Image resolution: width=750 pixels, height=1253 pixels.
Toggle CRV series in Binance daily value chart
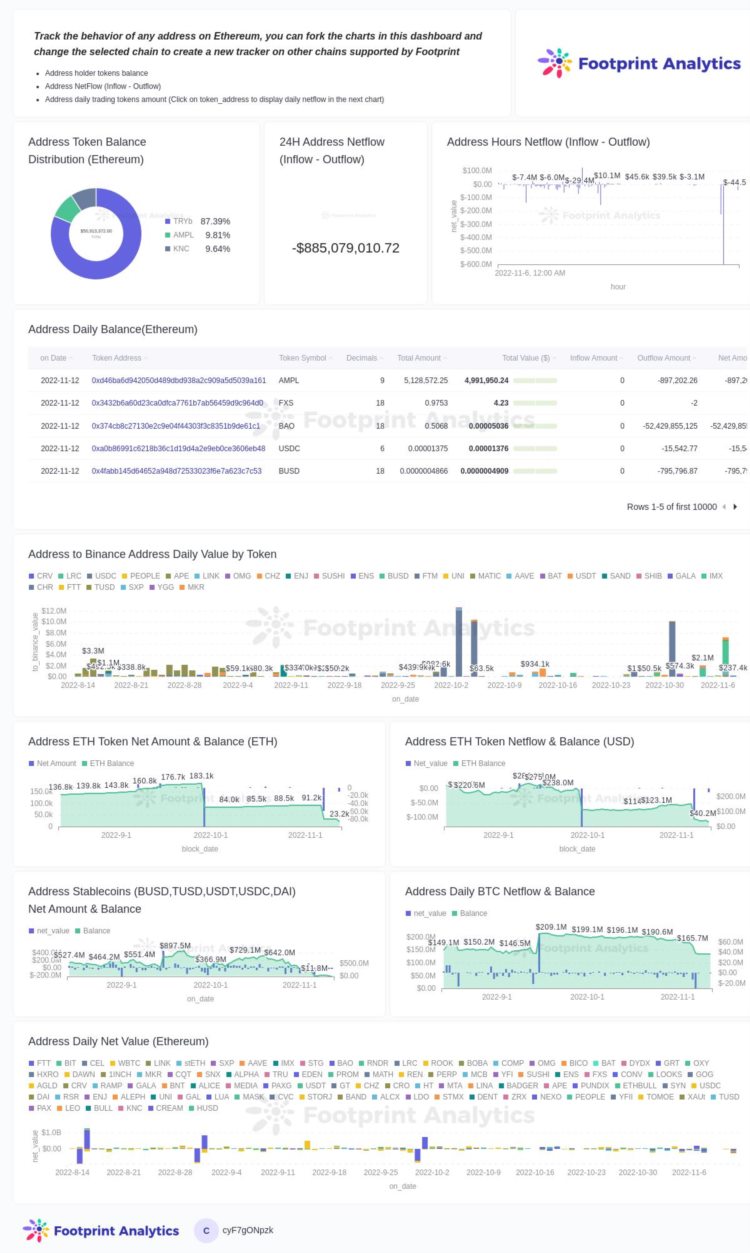(x=39, y=576)
